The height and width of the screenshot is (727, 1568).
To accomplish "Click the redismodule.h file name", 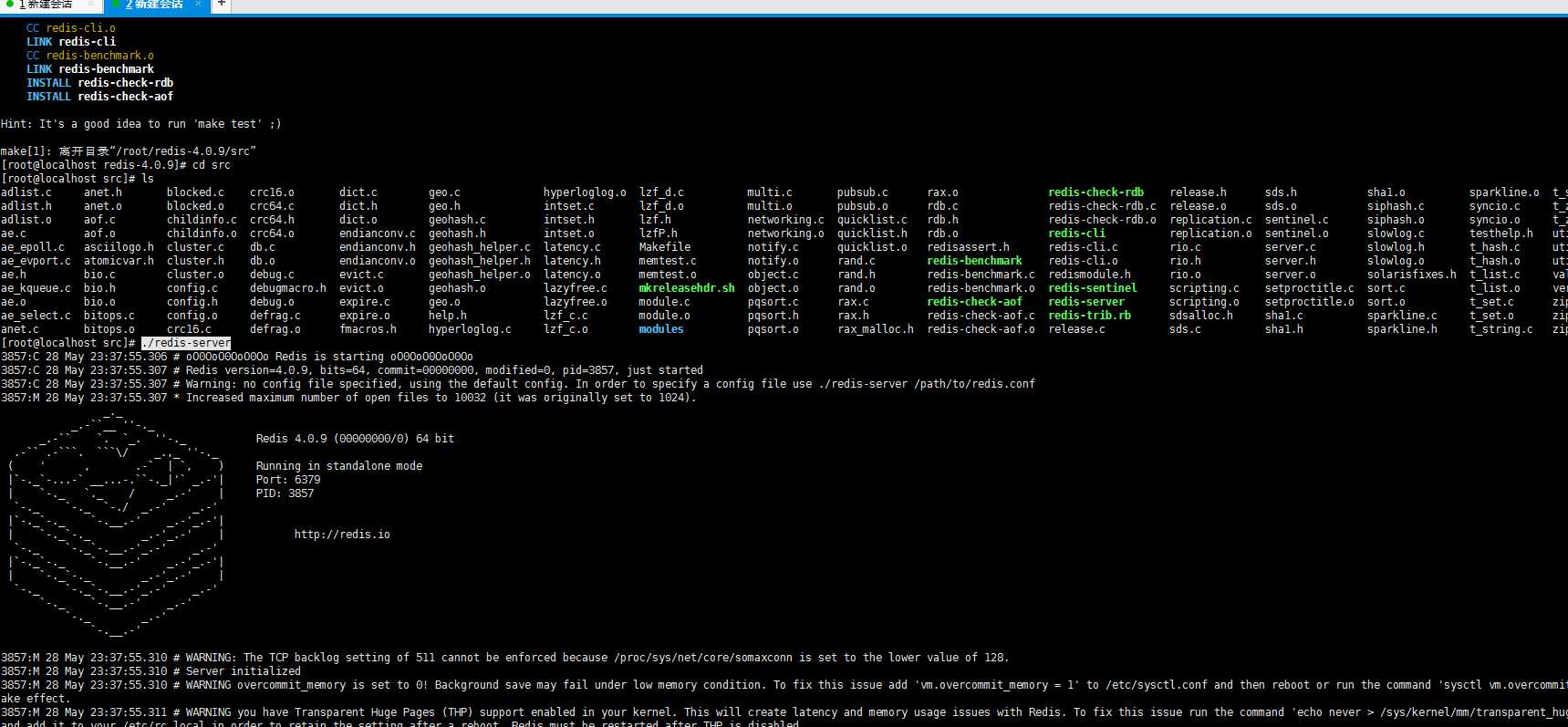I will 1089,275.
